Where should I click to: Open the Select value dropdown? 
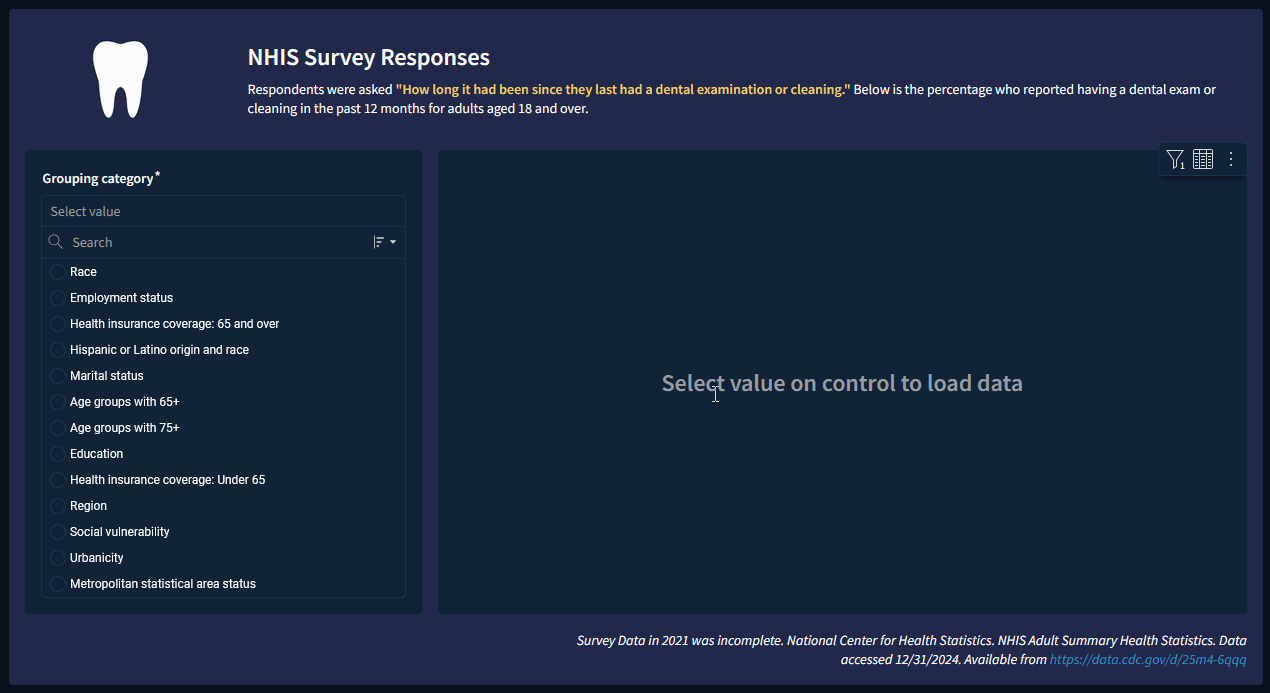tap(222, 211)
